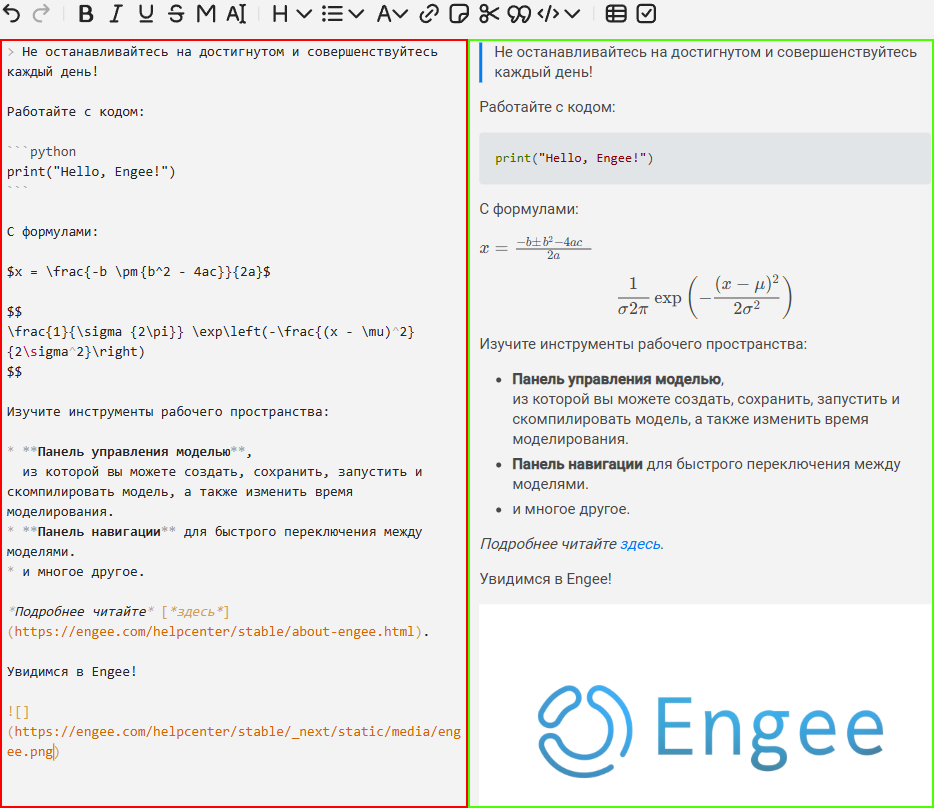Click the AI text-cursor formatting icon

pos(236,13)
